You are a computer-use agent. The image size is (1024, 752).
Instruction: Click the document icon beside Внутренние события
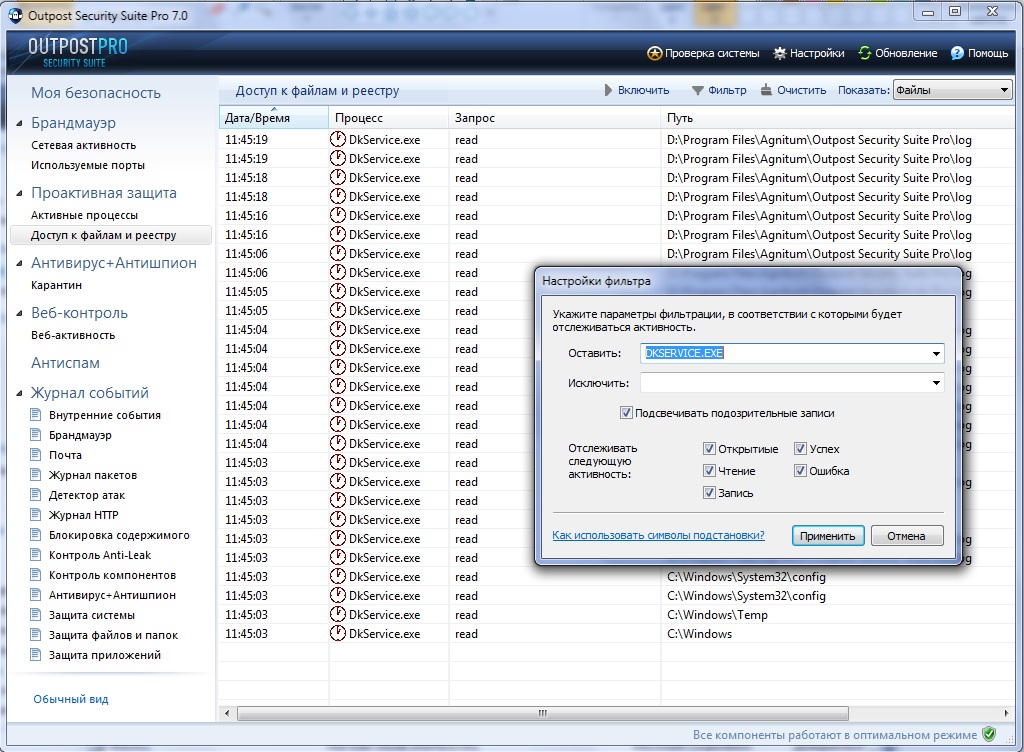pyautogui.click(x=36, y=415)
